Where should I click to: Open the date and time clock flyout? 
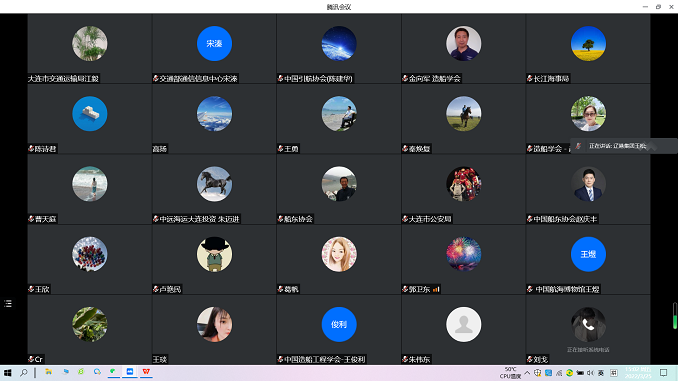click(x=638, y=373)
